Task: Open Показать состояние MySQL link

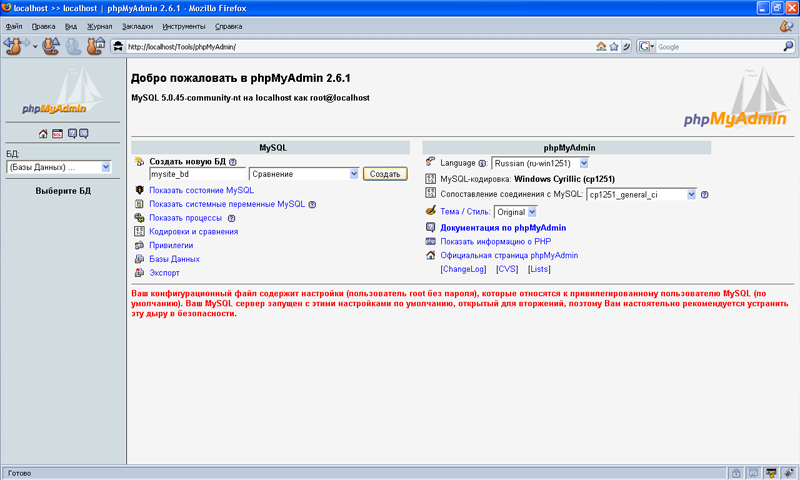Action: [202, 190]
